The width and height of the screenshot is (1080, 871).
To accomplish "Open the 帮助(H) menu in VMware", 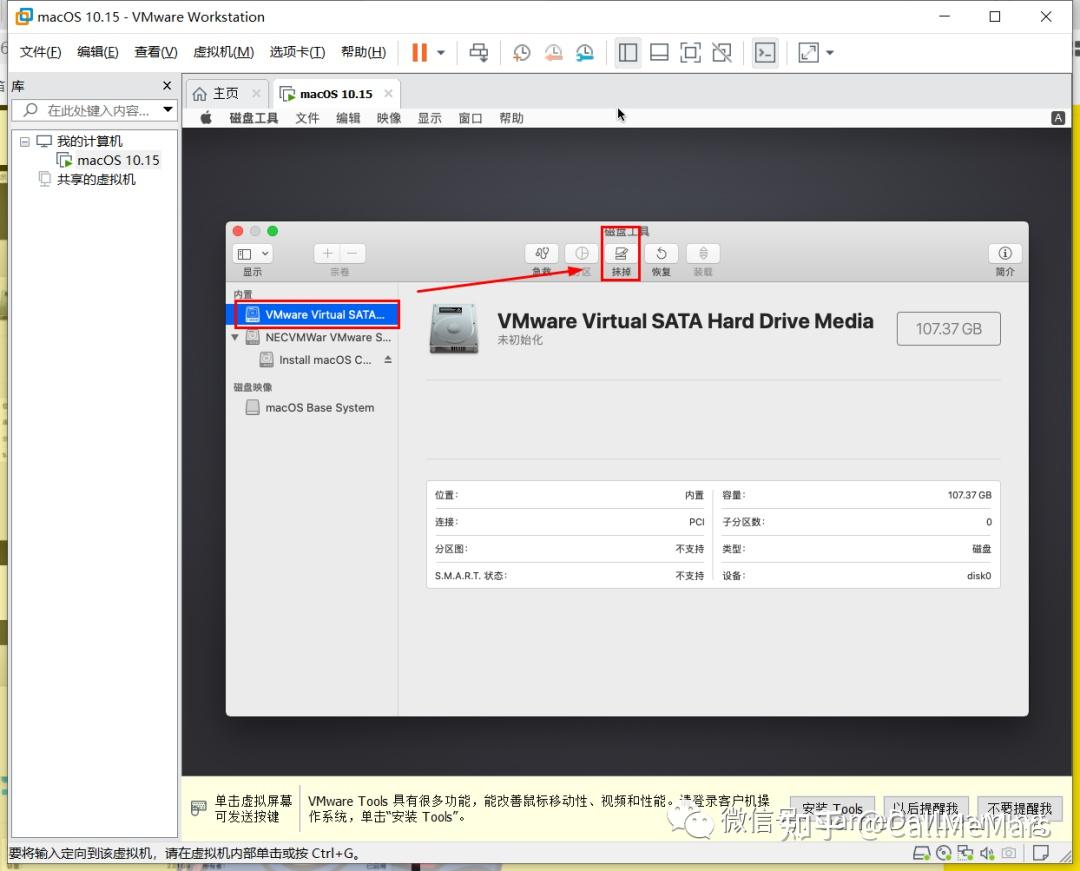I will pyautogui.click(x=363, y=52).
